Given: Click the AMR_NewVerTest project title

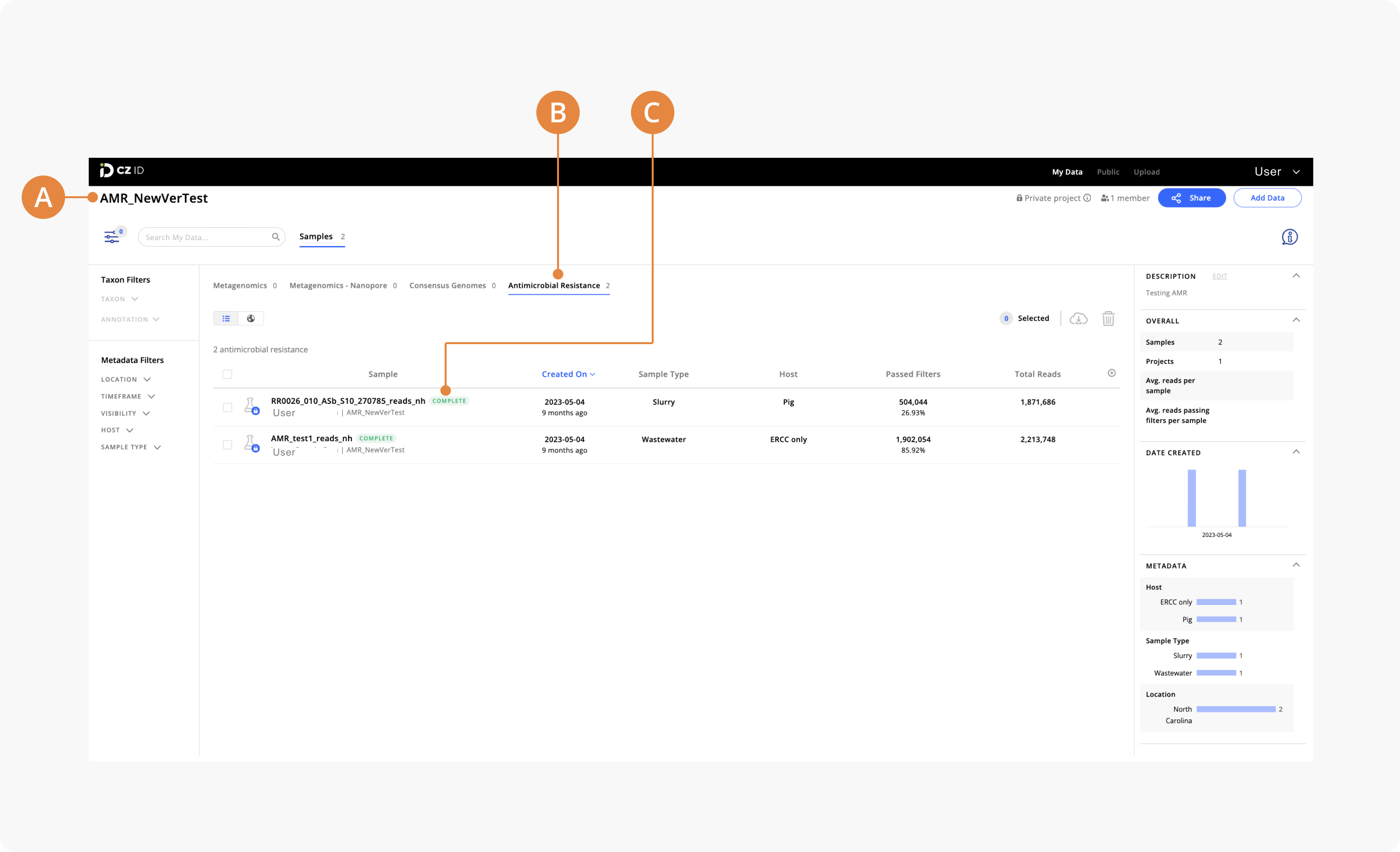Looking at the screenshot, I should click(x=154, y=198).
